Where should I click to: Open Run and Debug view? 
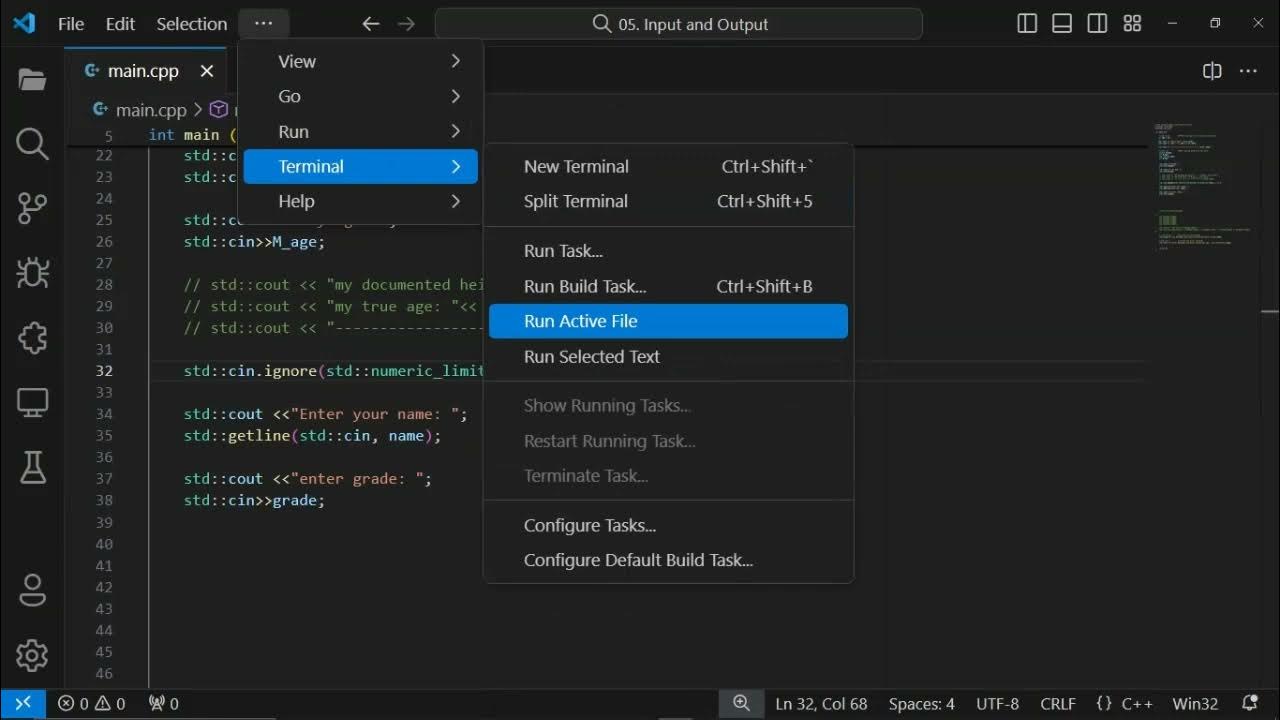32,272
